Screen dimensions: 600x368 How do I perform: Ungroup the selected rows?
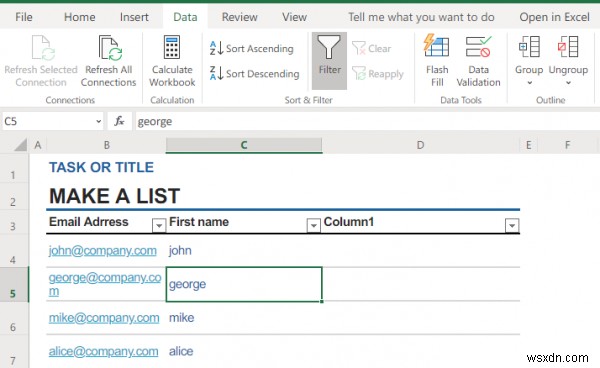568,61
